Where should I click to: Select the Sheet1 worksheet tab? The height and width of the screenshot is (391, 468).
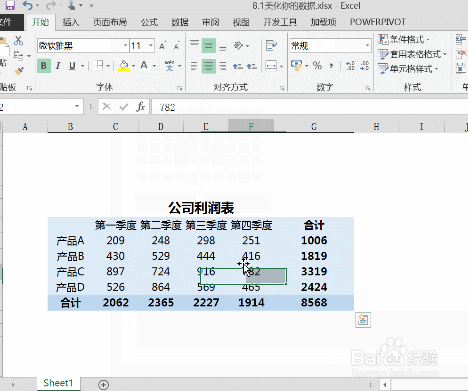pos(58,383)
